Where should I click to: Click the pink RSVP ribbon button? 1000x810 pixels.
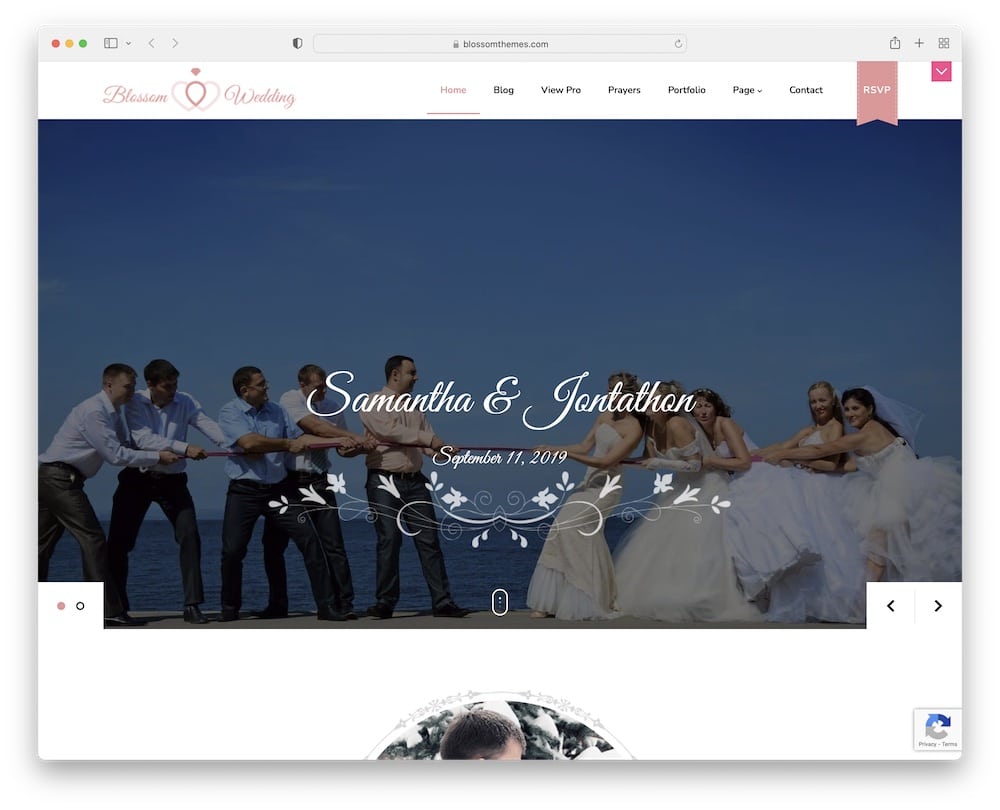[877, 92]
